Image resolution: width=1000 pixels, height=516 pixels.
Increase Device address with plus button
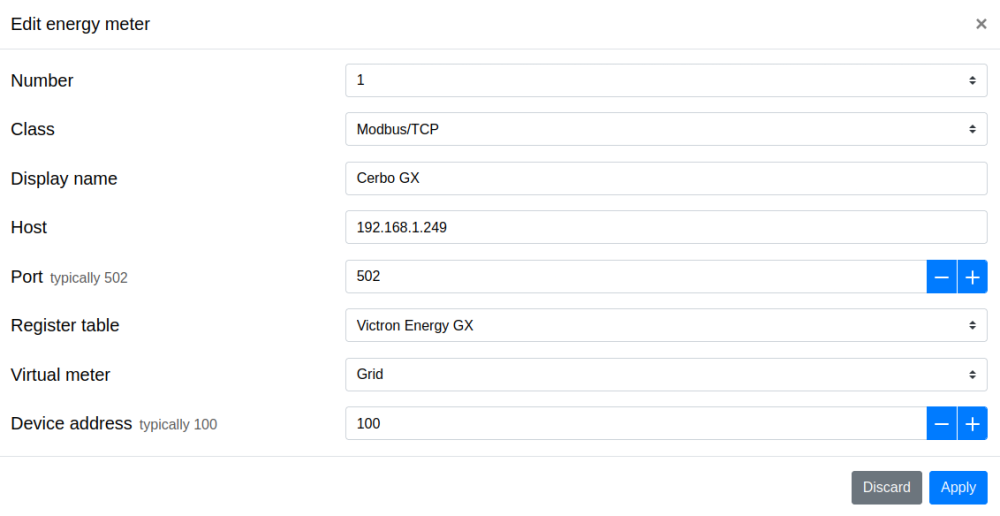tap(972, 424)
